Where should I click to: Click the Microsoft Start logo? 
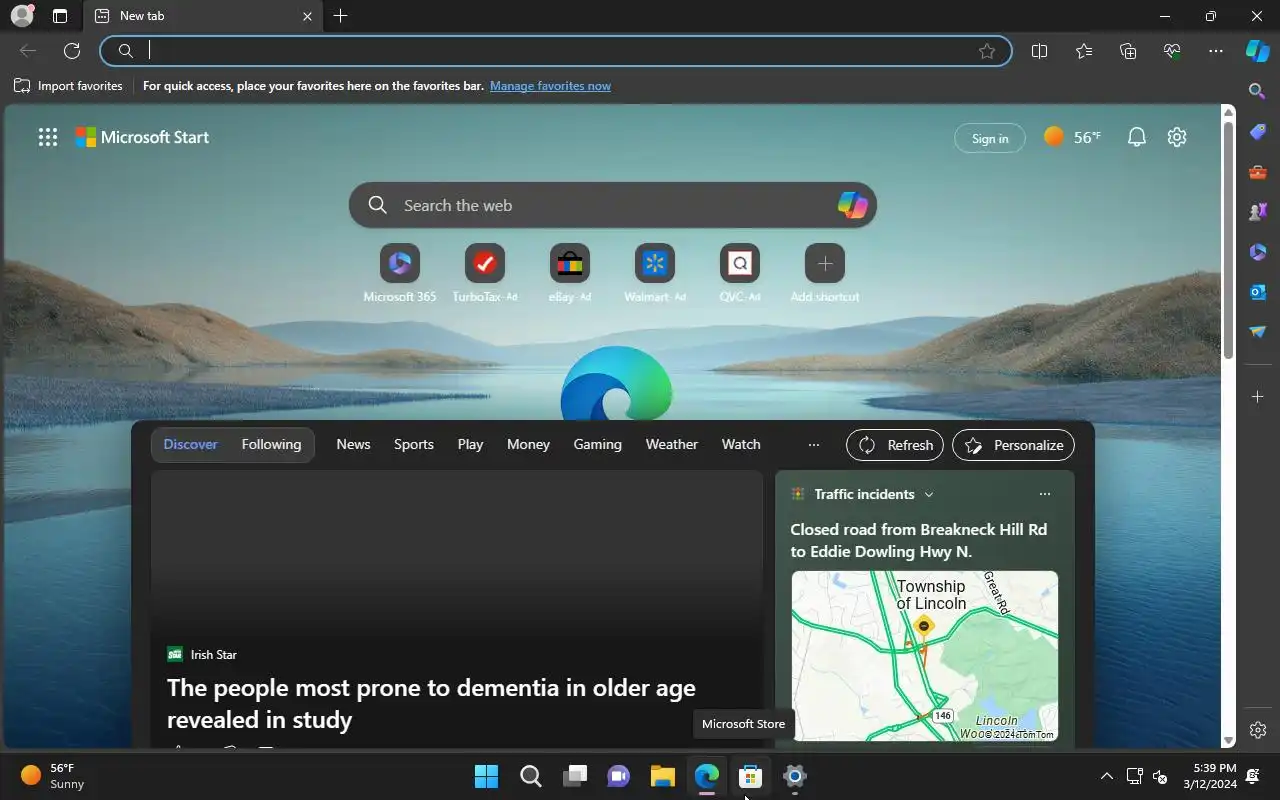click(142, 138)
